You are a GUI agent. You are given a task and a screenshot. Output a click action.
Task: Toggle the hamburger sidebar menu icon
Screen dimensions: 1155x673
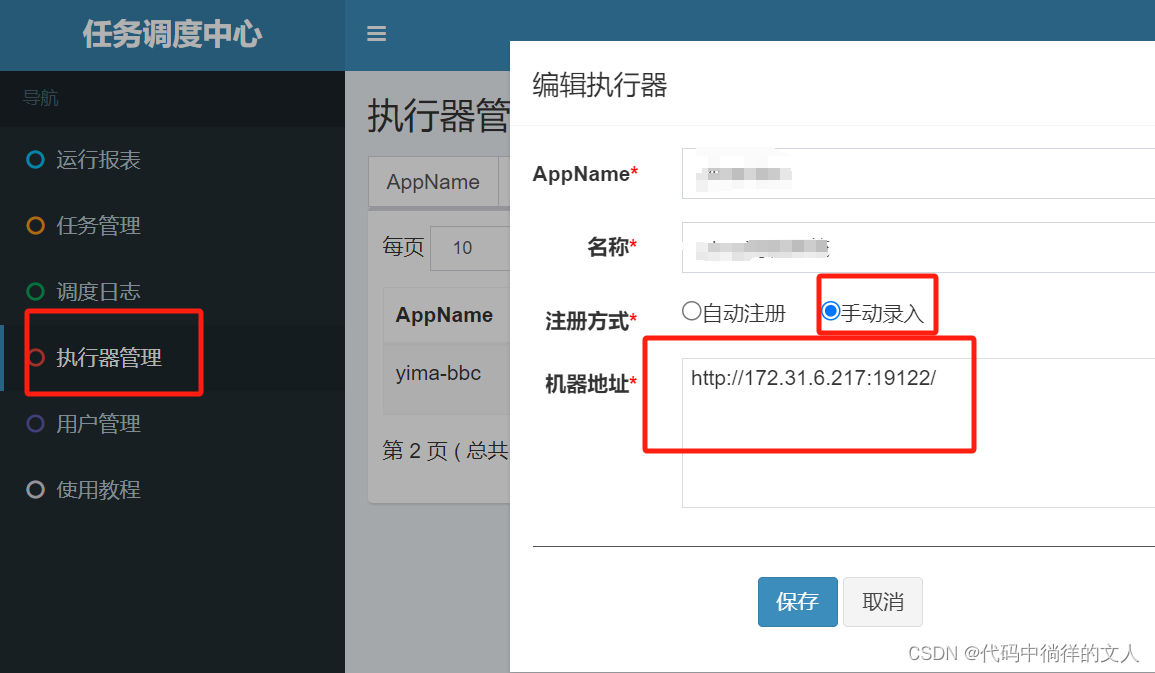point(376,34)
